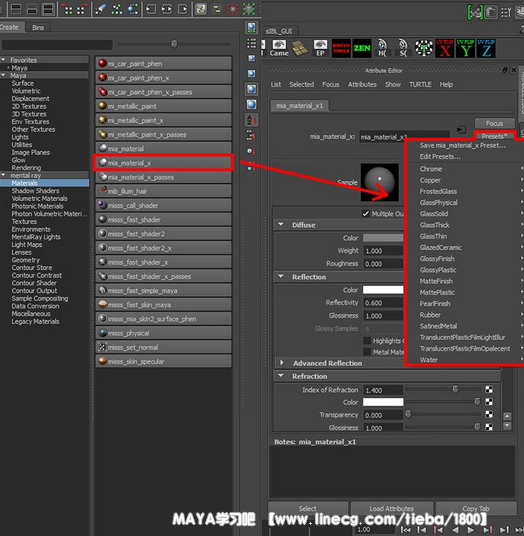
Task: Map Index of Refraction checker button
Action: 489,389
